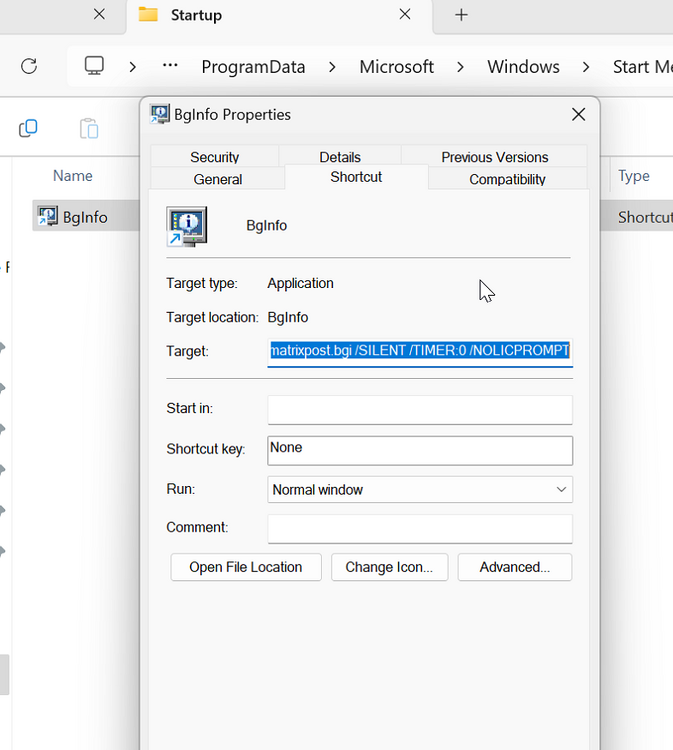Click the BgInfo target location value
This screenshot has width=673, height=750.
point(287,317)
